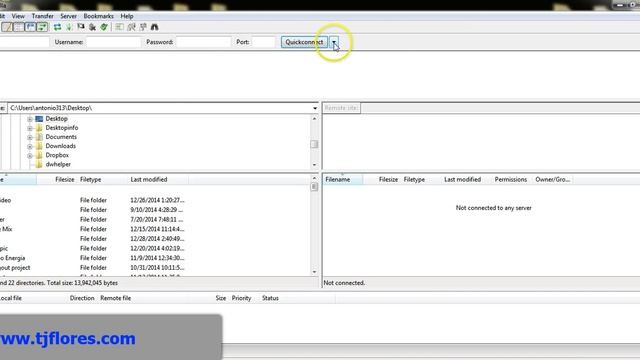
Task: Open the Quickconnect history dropdown arrow
Action: click(x=334, y=42)
